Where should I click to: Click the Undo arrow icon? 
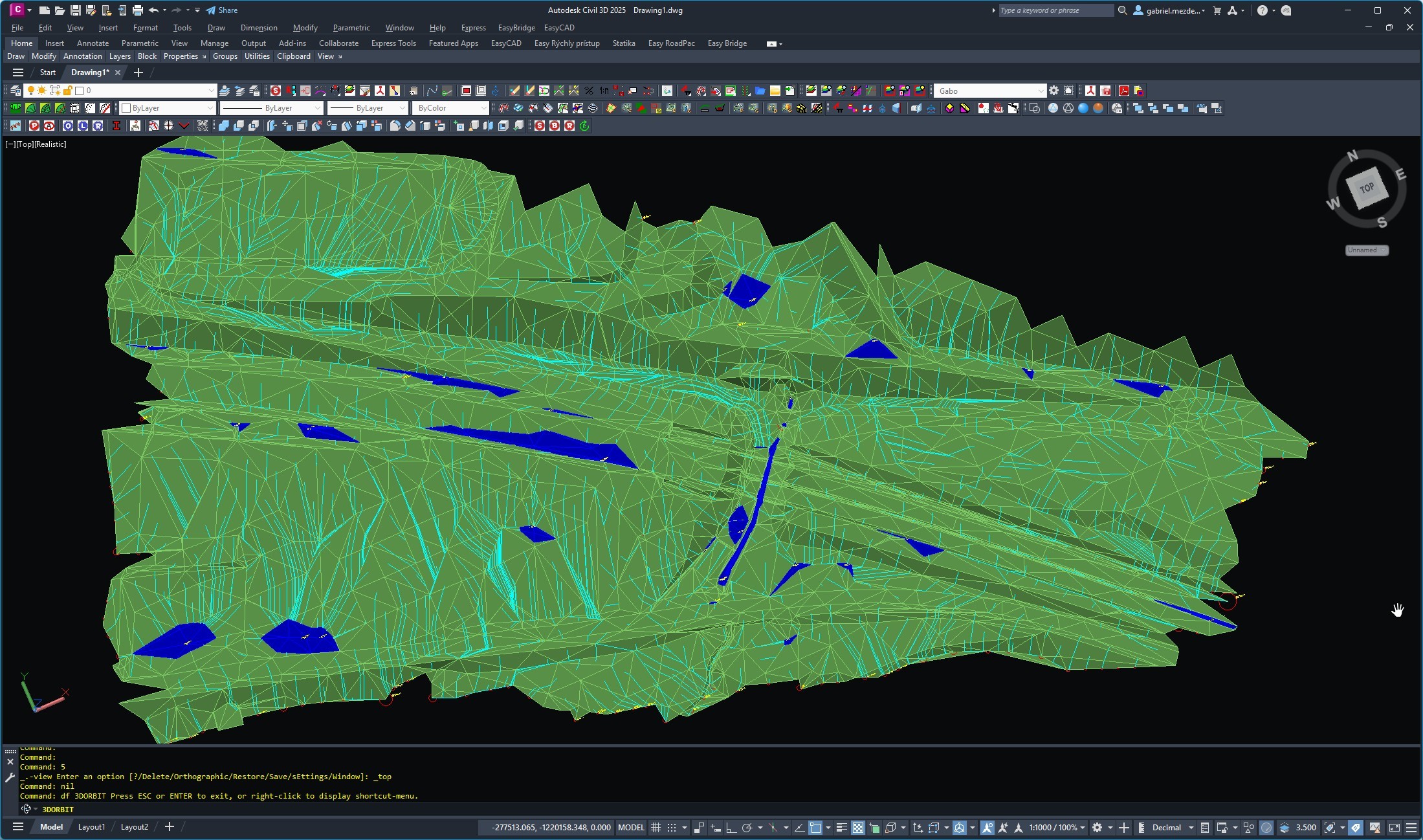[x=153, y=10]
